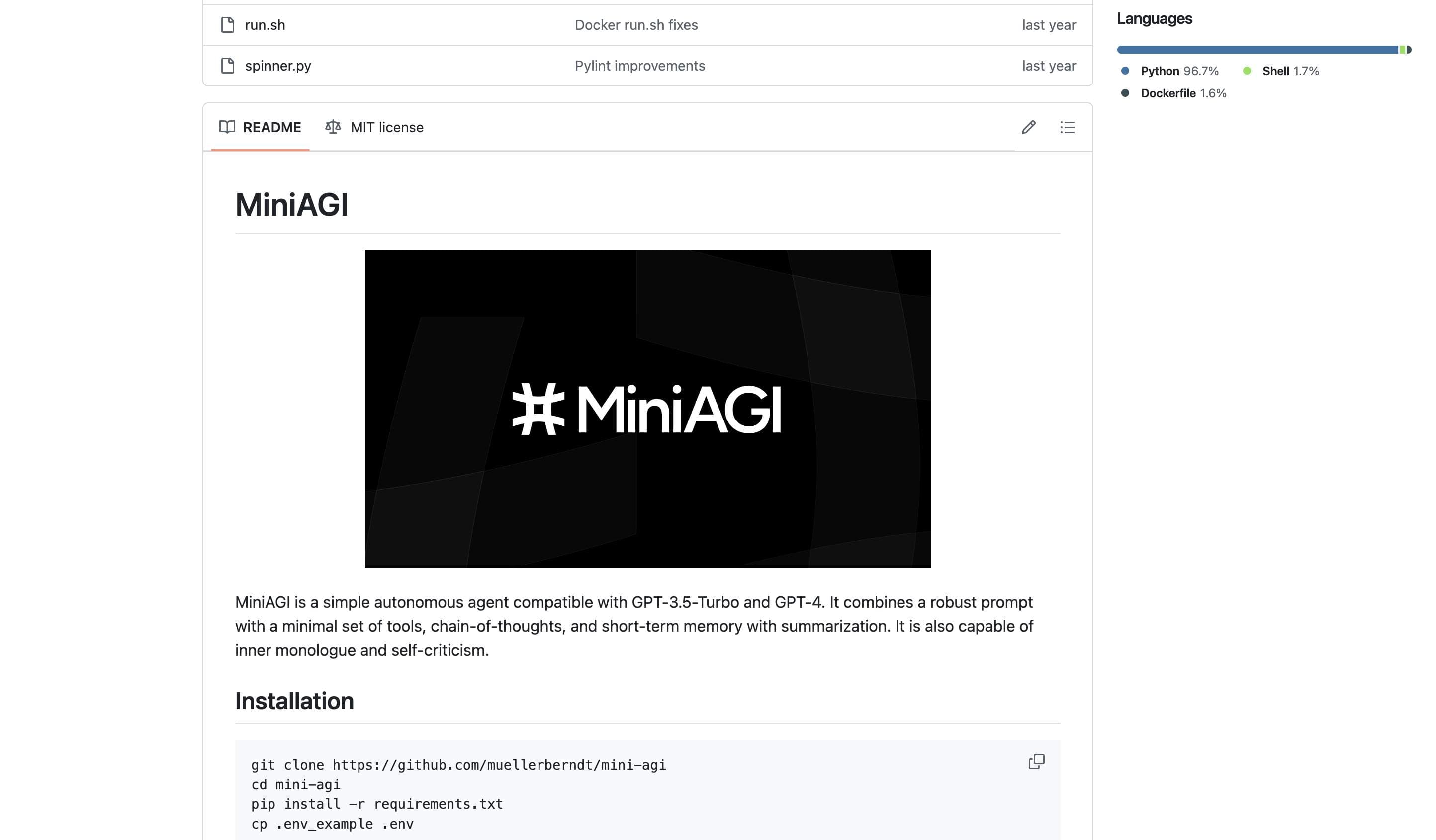Open the Installation heading anchor
The height and width of the screenshot is (840, 1436).
pyautogui.click(x=294, y=702)
